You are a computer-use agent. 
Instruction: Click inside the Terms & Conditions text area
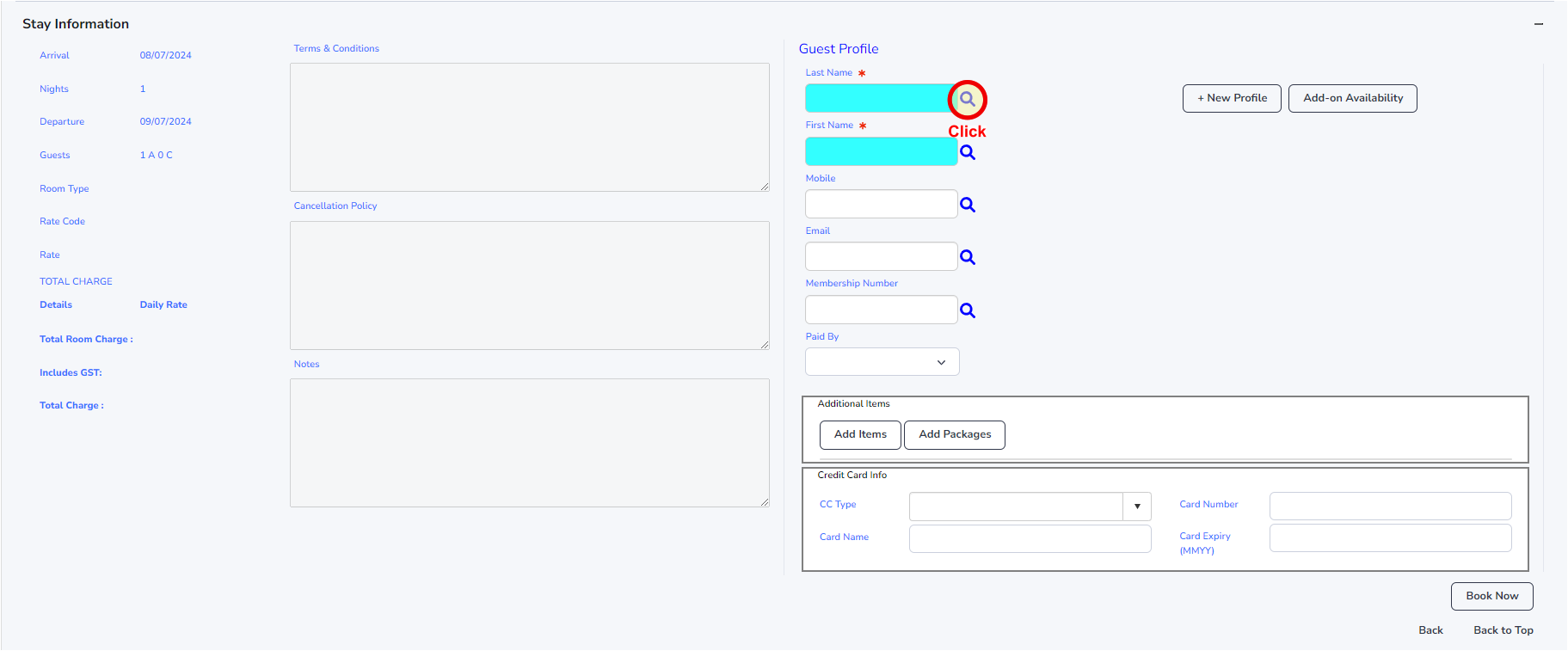[x=530, y=127]
